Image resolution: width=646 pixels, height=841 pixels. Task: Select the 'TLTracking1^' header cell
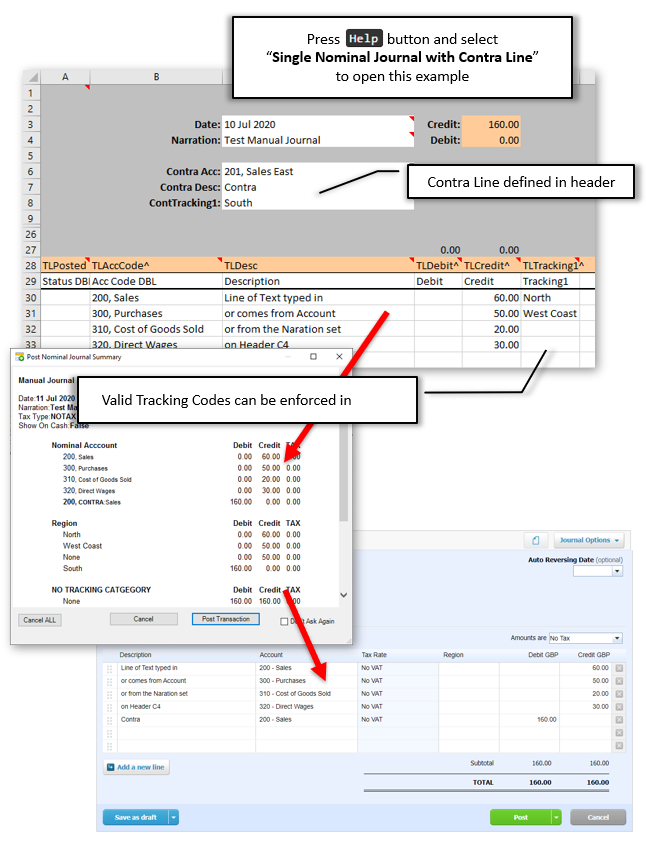(x=550, y=265)
